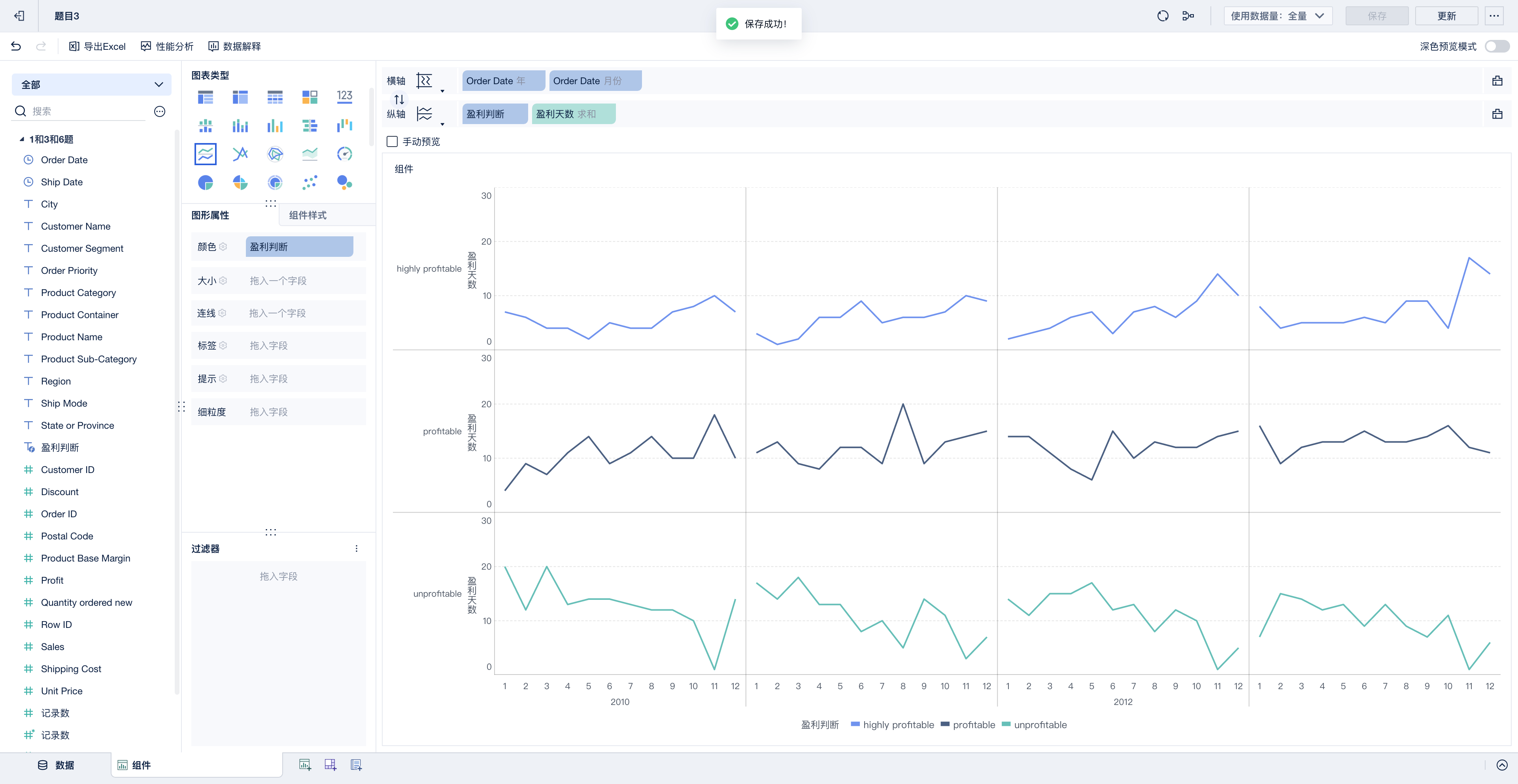1518x784 pixels.
Task: Select the 123 KPI indicator chart icon
Action: (344, 96)
